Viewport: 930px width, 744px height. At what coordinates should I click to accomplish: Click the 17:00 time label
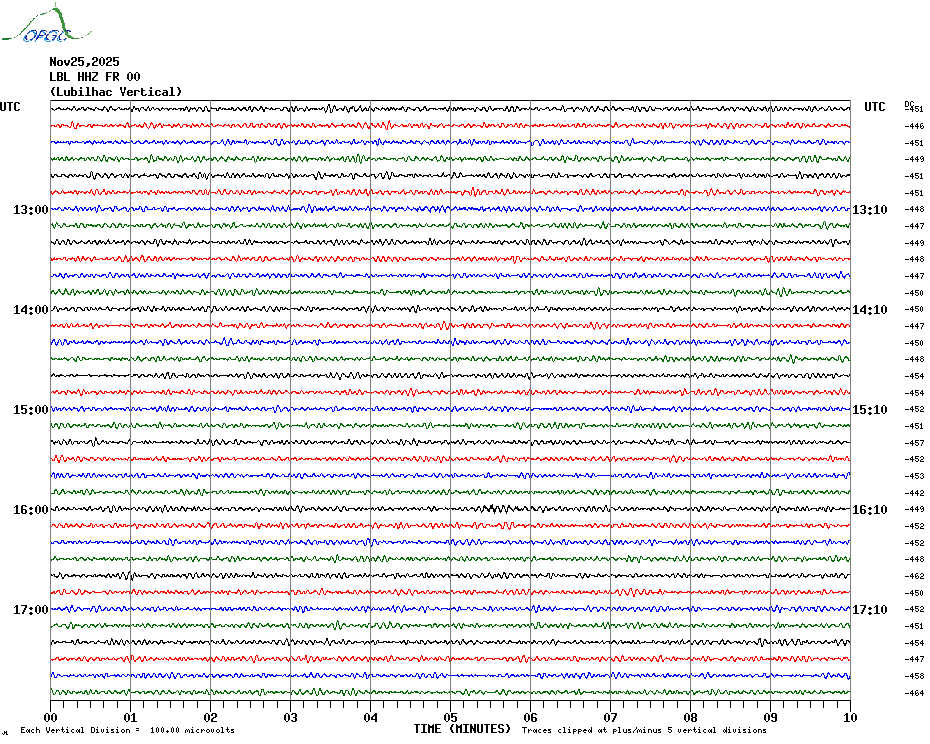(31, 609)
